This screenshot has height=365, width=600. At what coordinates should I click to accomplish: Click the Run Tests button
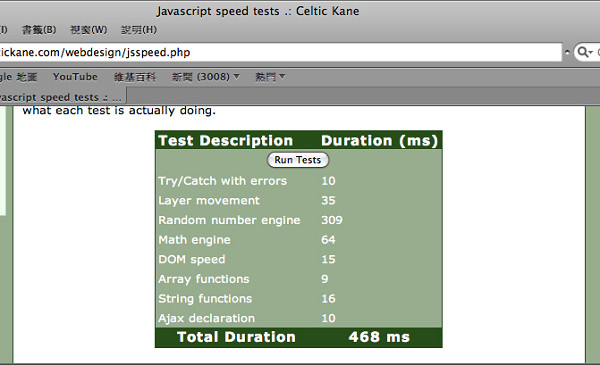[x=298, y=160]
